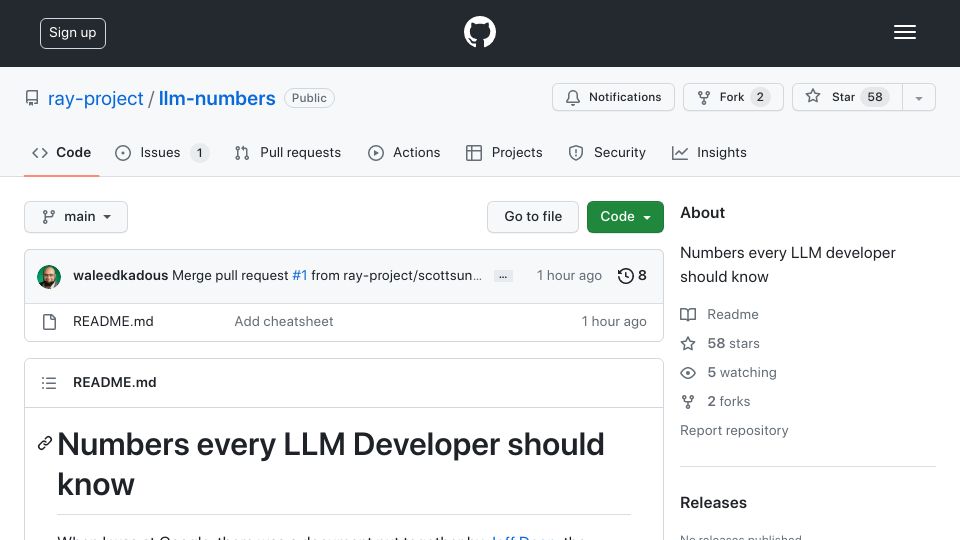Image resolution: width=960 pixels, height=540 pixels.
Task: Click the Sign up button
Action: coord(73,33)
